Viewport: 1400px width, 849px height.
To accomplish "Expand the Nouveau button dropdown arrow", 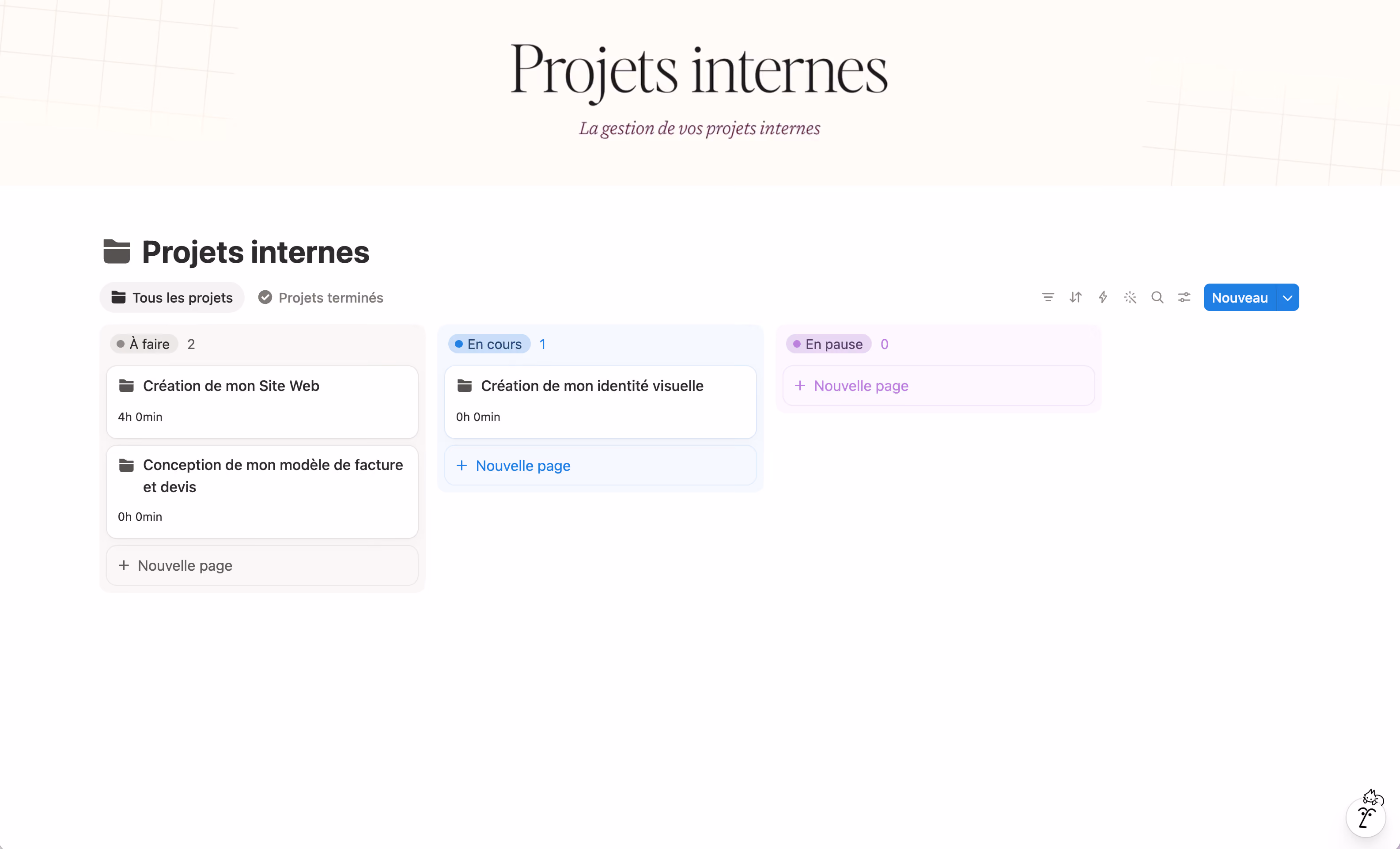I will coord(1287,298).
